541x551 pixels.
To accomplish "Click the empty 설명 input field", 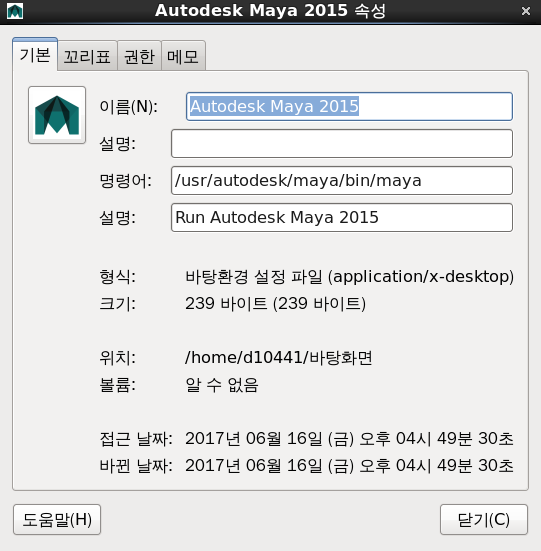I will tap(342, 143).
